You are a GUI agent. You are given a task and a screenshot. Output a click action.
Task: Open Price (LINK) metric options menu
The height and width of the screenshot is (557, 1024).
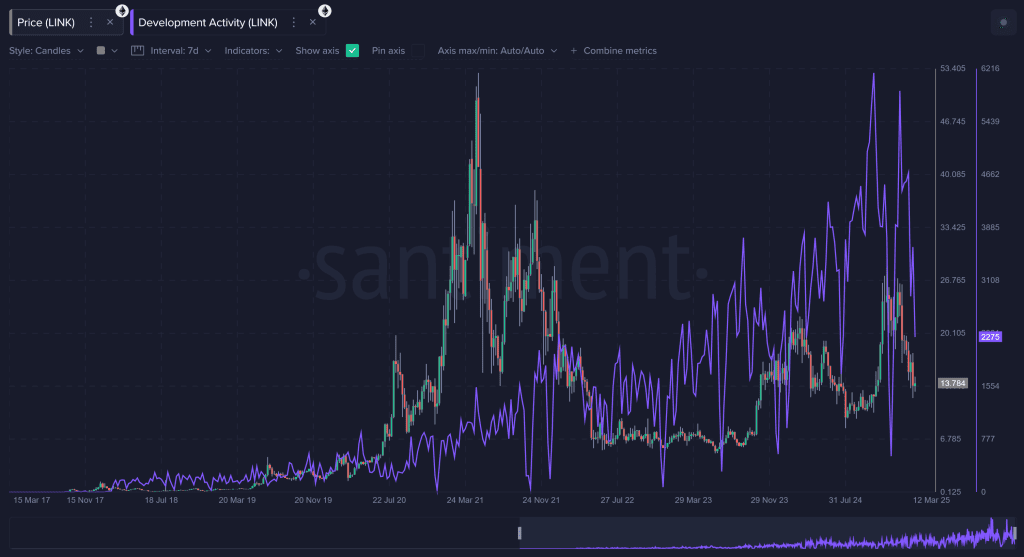click(x=92, y=22)
